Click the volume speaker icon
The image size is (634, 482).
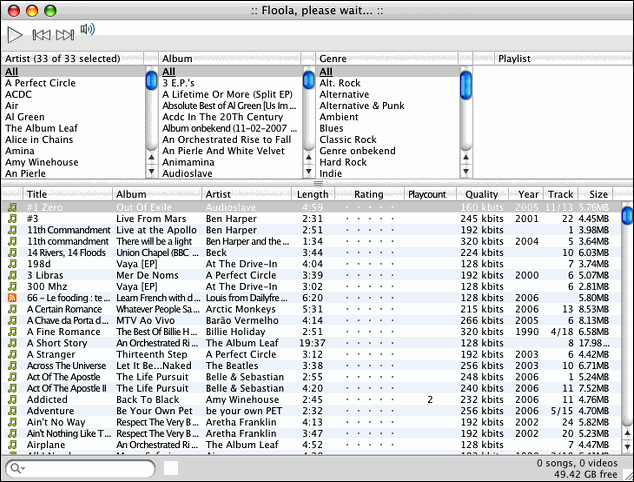[x=87, y=30]
